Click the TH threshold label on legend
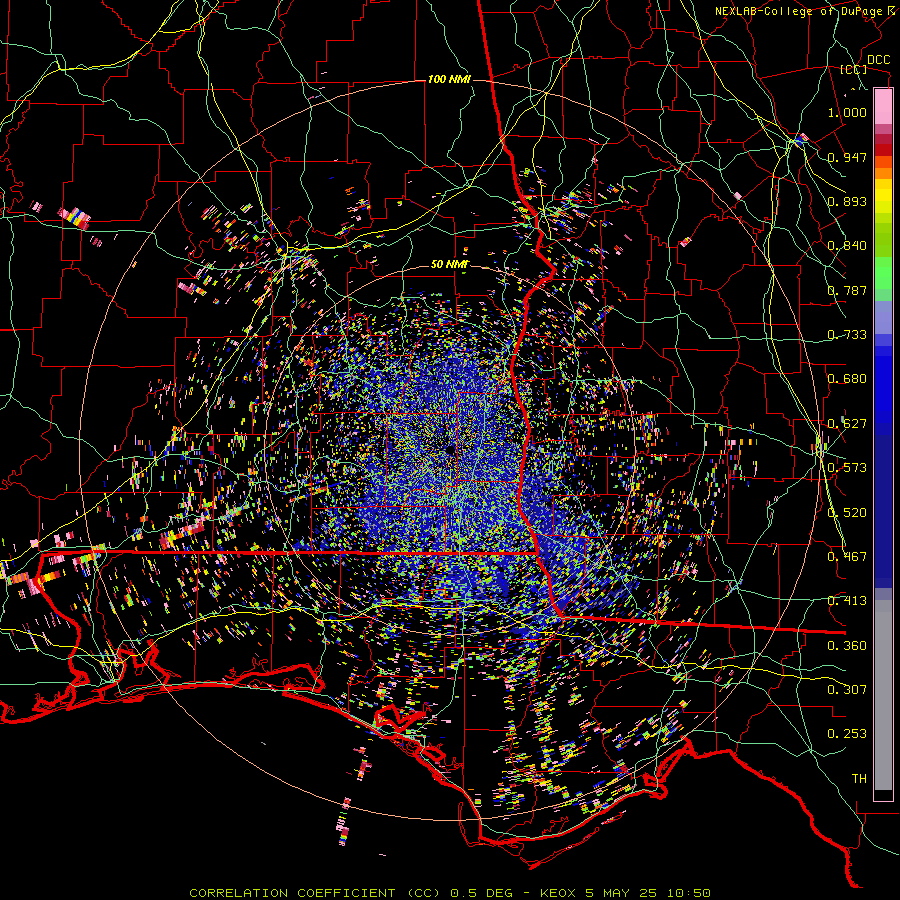The image size is (900, 900). point(859,779)
